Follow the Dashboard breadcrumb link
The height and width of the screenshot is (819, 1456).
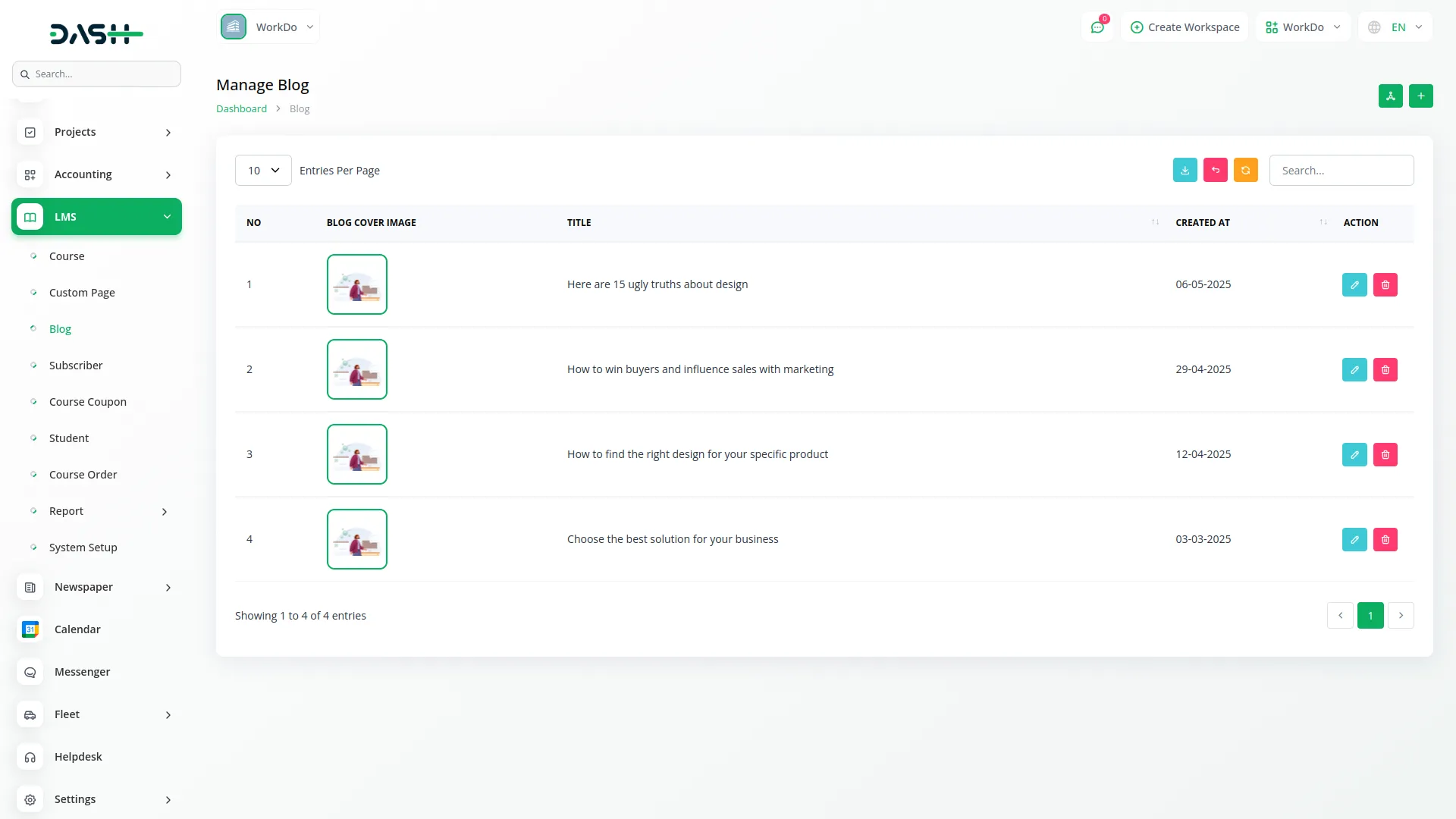coord(241,109)
